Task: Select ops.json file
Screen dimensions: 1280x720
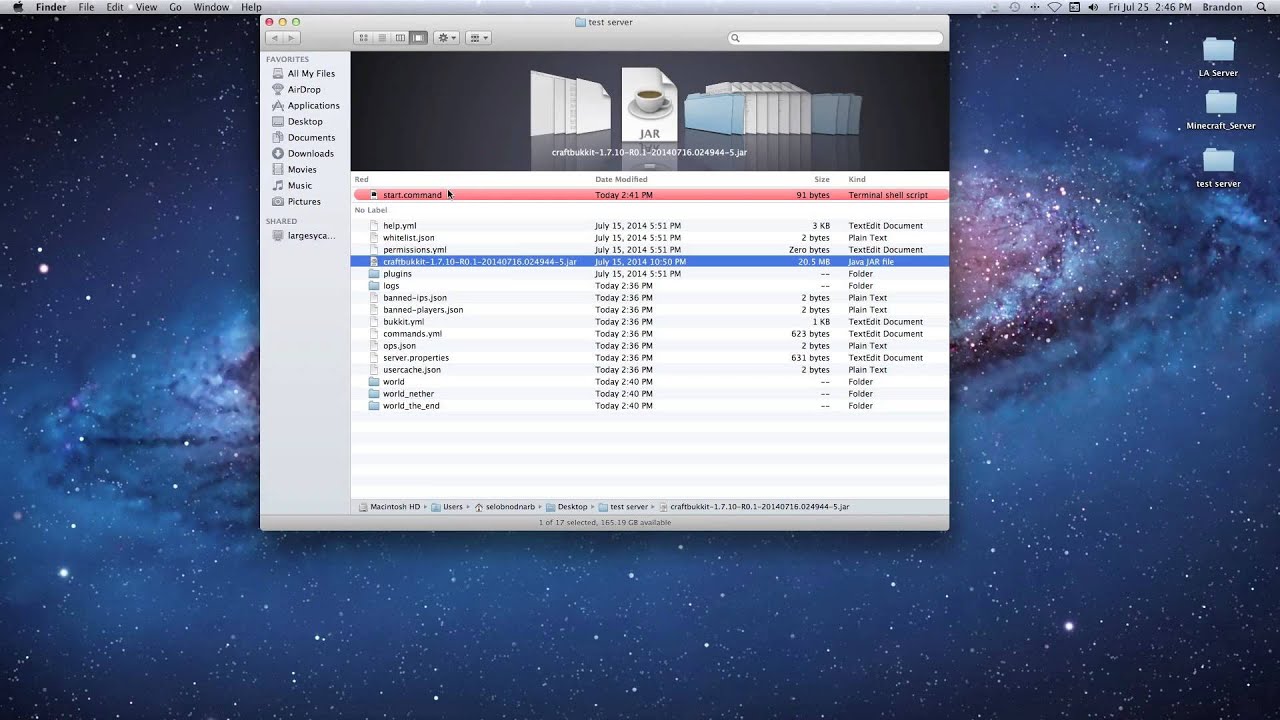Action: [650, 345]
